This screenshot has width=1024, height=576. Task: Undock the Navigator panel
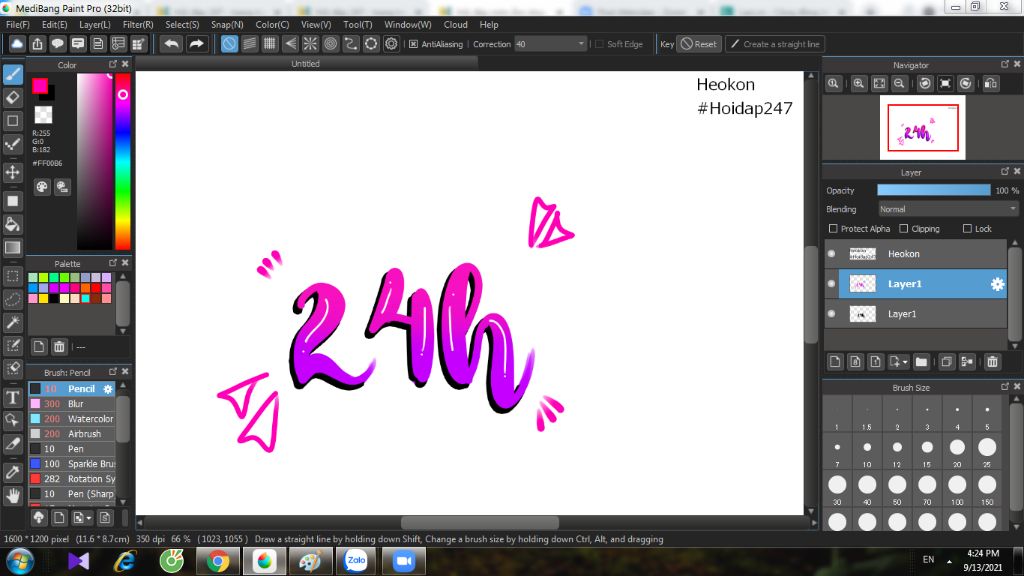(x=1004, y=64)
